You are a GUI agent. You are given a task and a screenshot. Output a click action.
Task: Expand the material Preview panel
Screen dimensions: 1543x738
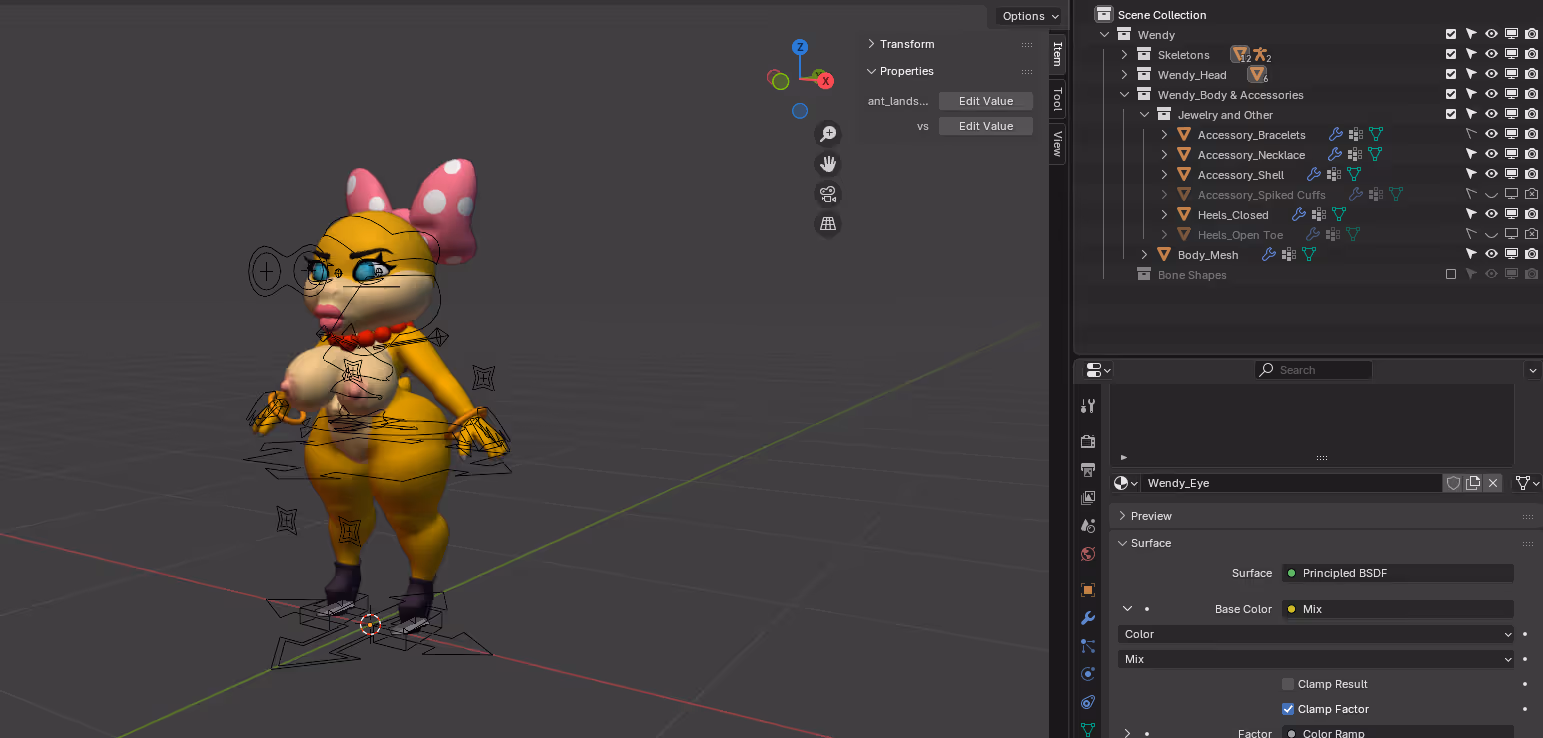click(x=1121, y=516)
